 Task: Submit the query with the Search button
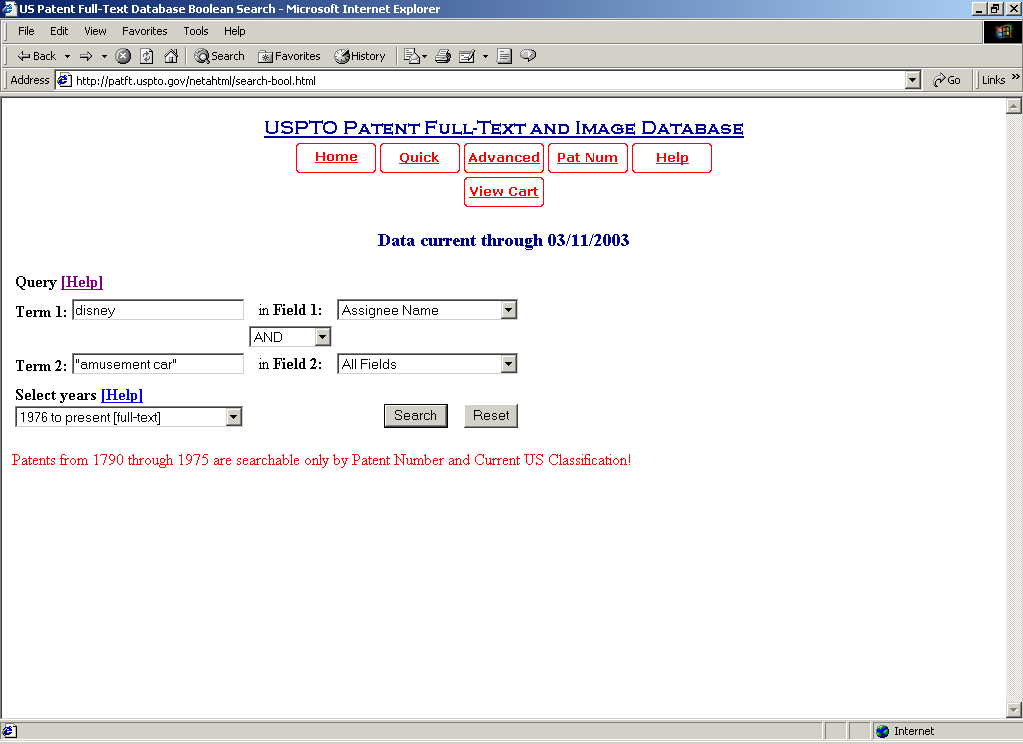416,416
